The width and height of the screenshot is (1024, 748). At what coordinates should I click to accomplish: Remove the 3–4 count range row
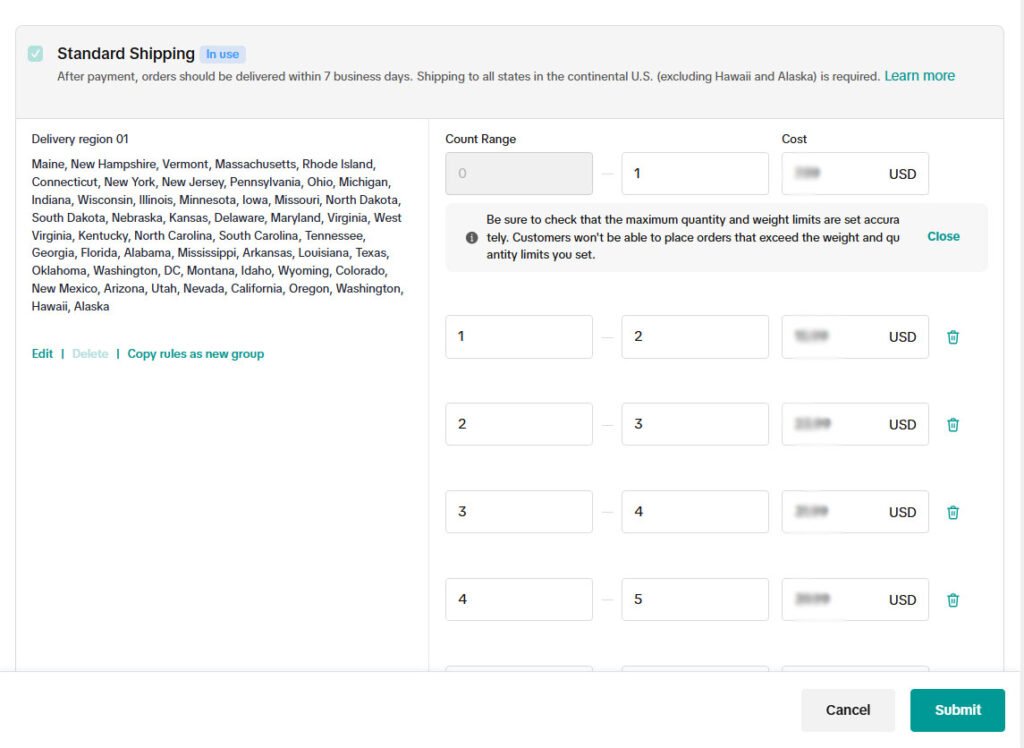point(953,512)
